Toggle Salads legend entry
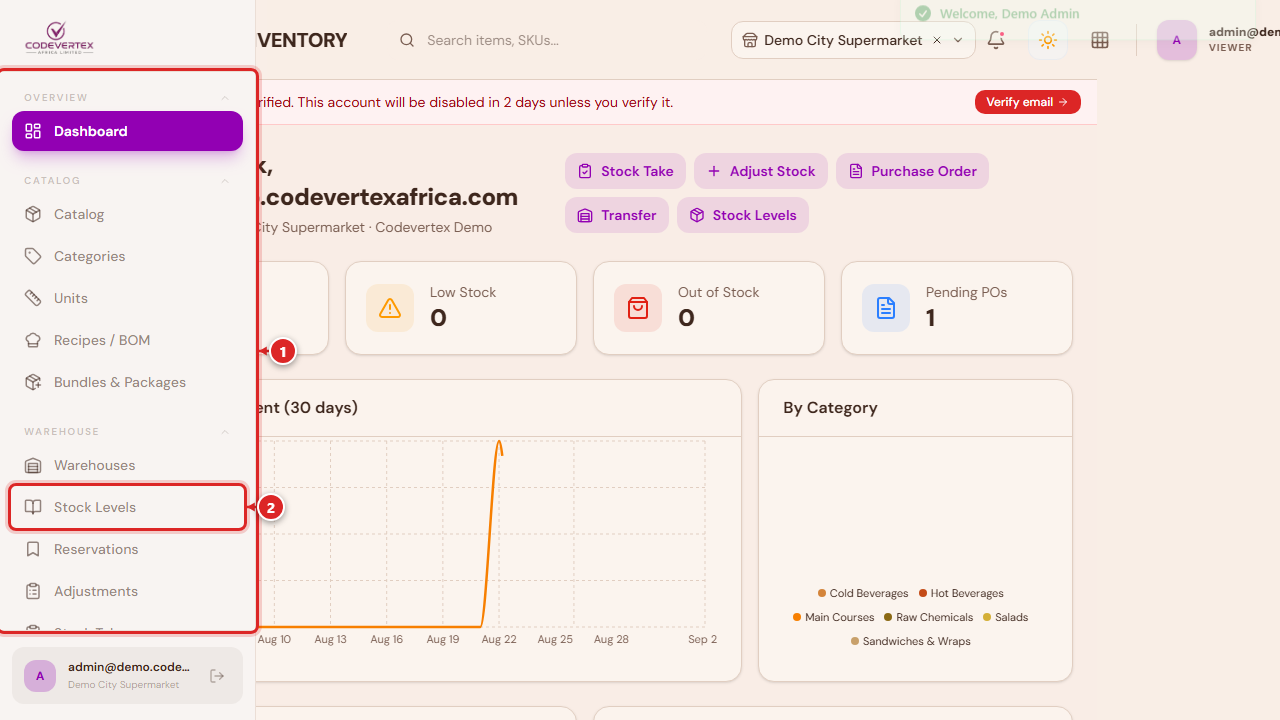 (1006, 617)
